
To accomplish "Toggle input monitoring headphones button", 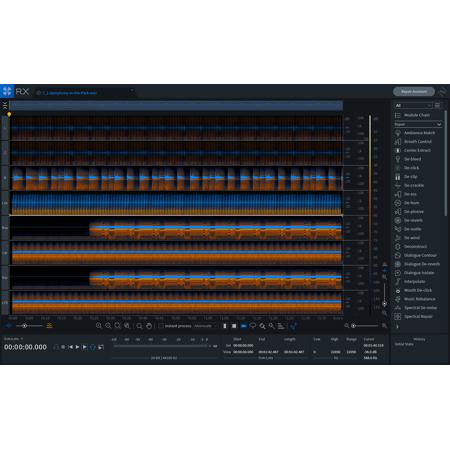I will [56, 347].
